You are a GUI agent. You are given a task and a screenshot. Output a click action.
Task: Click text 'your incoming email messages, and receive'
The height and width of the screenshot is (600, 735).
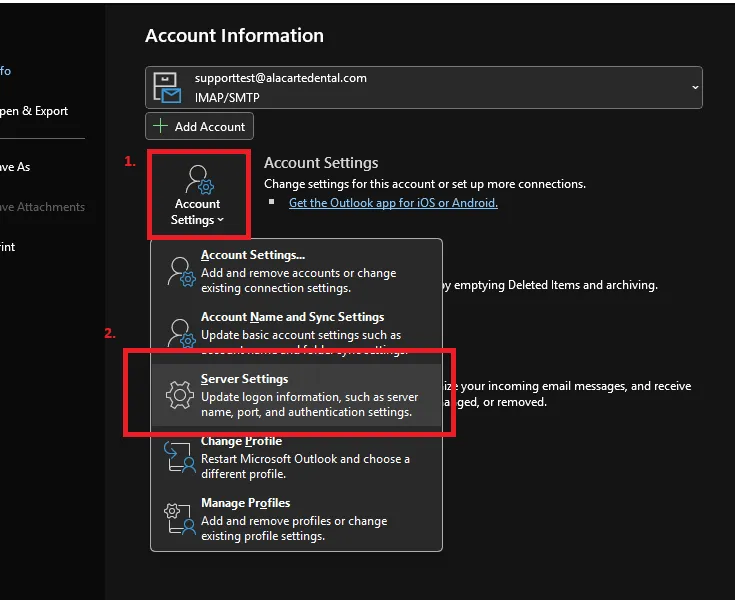coord(576,386)
